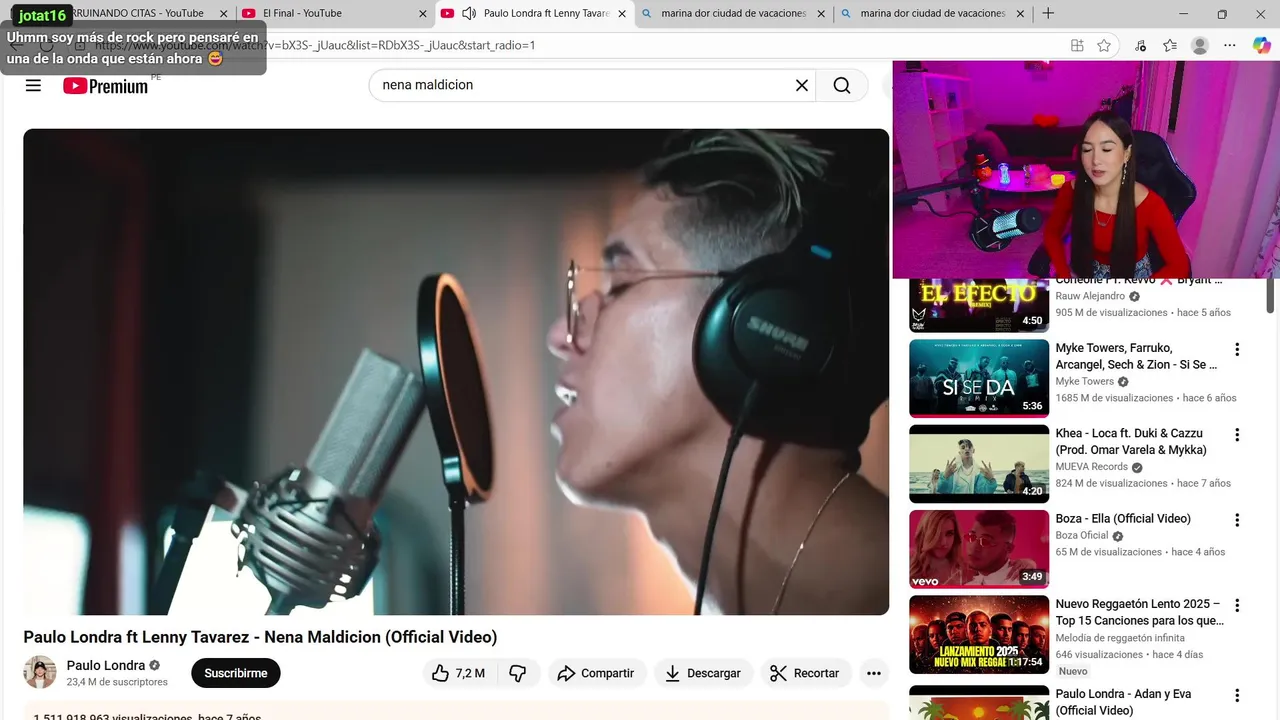This screenshot has width=1280, height=720.
Task: Select the Paulo Londra ft Lenny Tavarez tab
Action: tap(535, 13)
